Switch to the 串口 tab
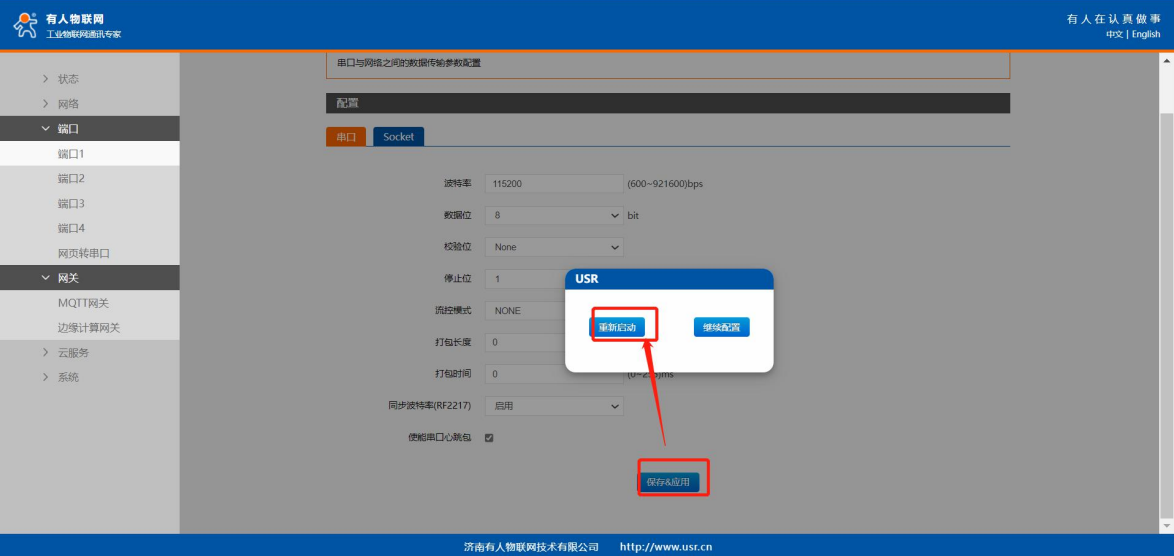 coord(346,137)
